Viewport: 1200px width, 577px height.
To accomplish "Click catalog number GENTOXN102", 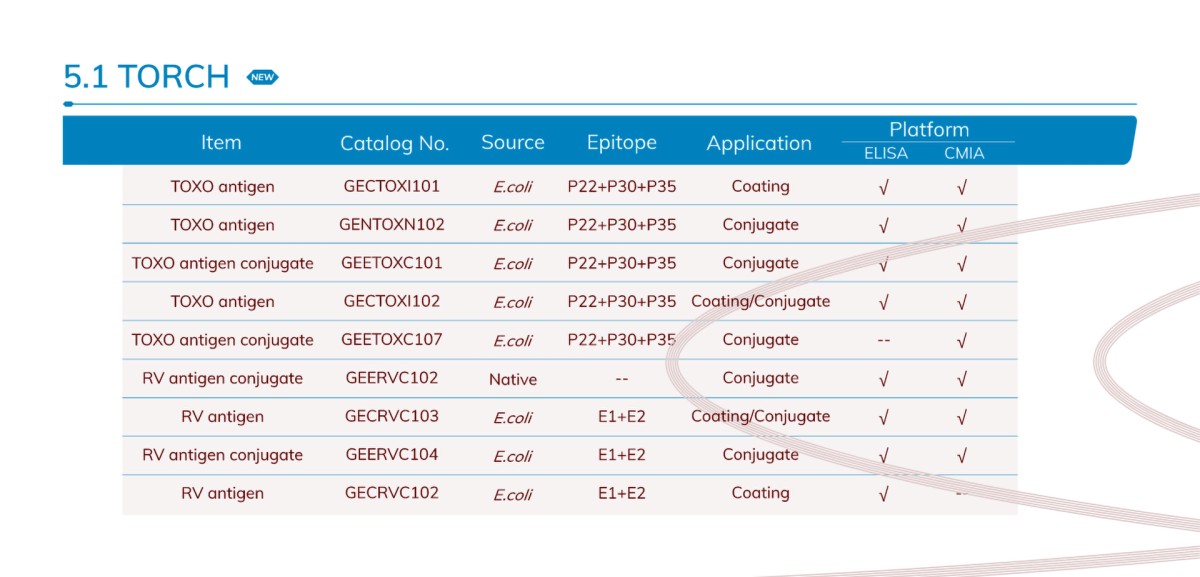I will (x=392, y=224).
